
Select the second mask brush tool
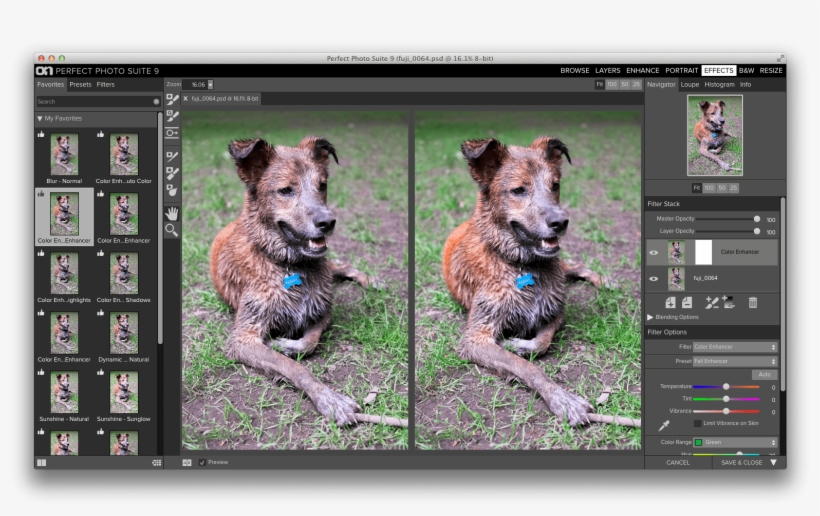(x=172, y=116)
